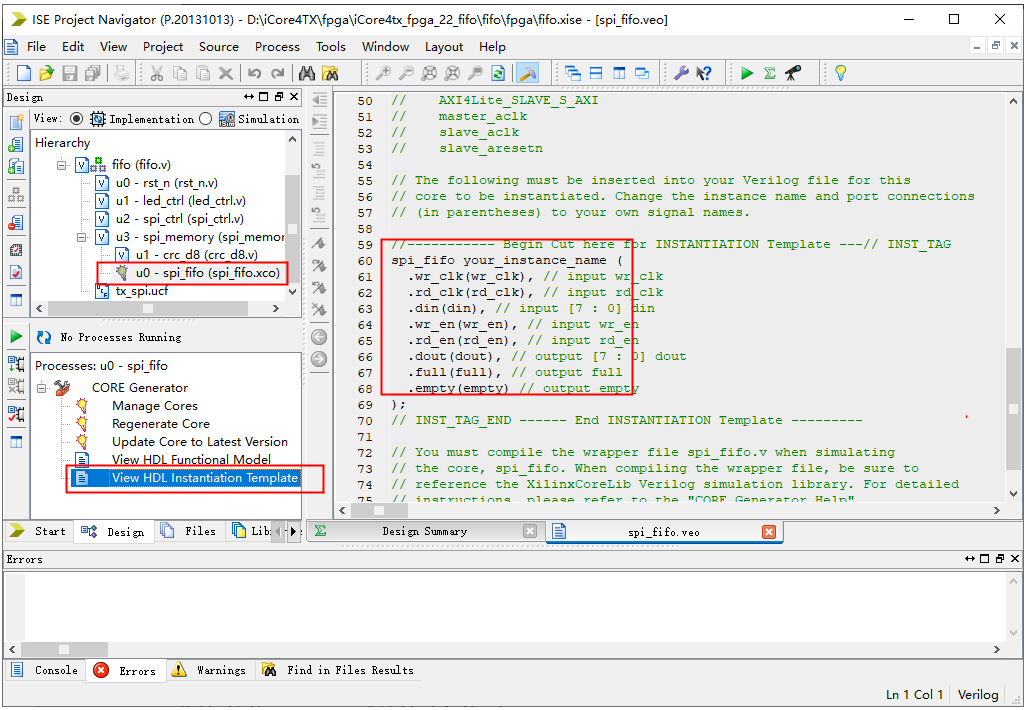Screen dimensions: 1027x710
Task: Click the sigma Design Summary icon
Action: (x=770, y=73)
